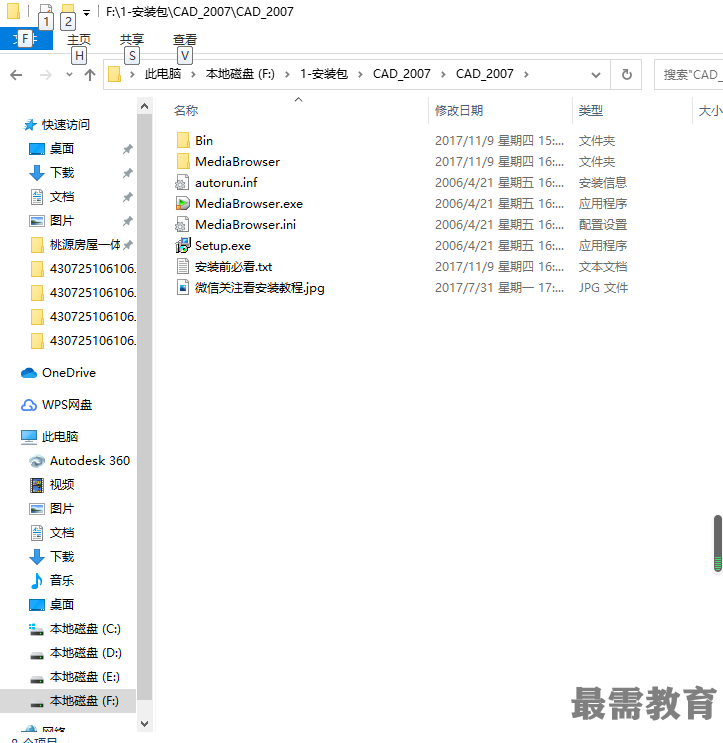Open Customize Quick Access Toolbar dropdown

86,13
